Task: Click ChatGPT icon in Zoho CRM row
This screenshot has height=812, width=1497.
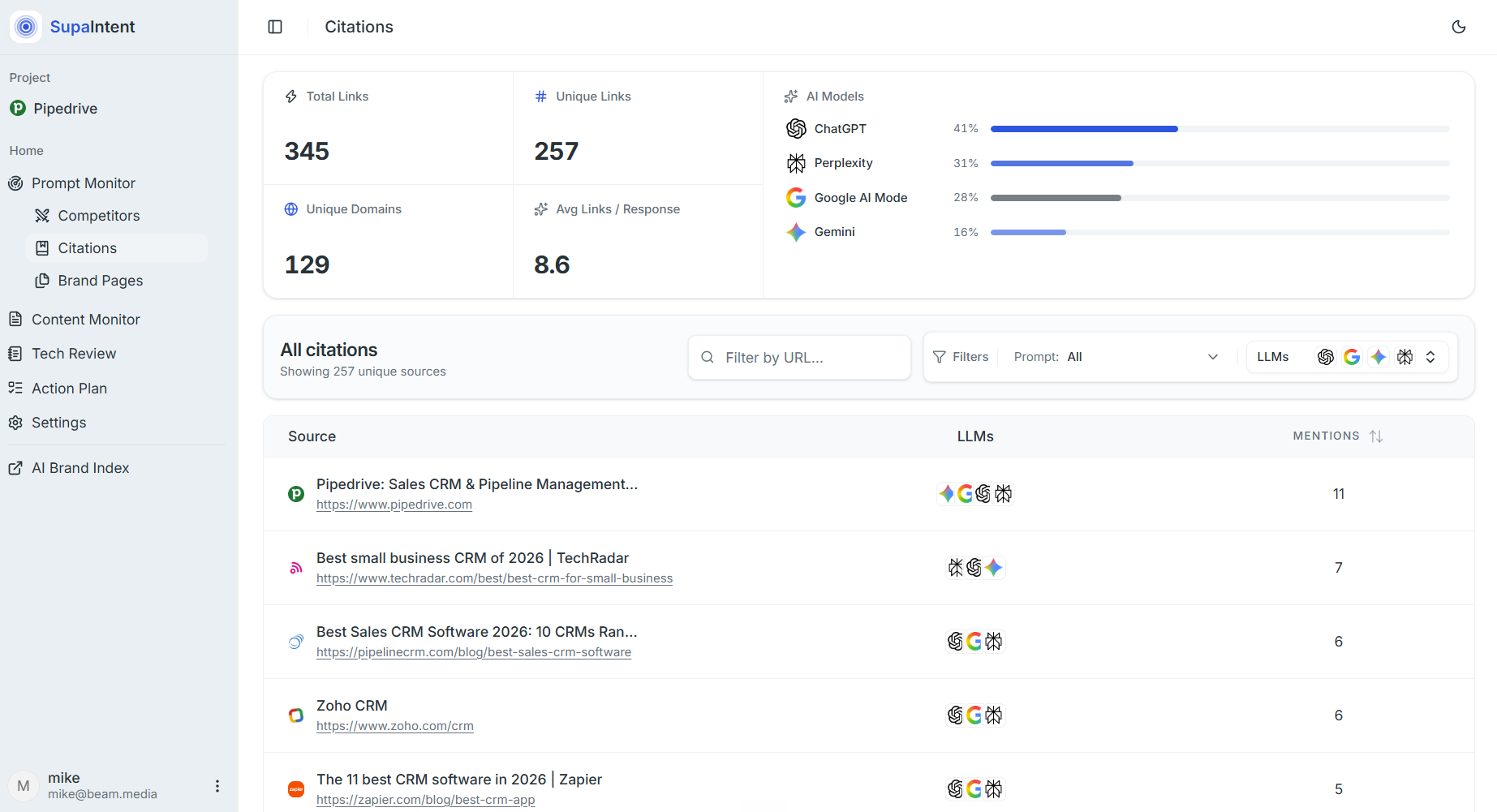Action: [956, 715]
